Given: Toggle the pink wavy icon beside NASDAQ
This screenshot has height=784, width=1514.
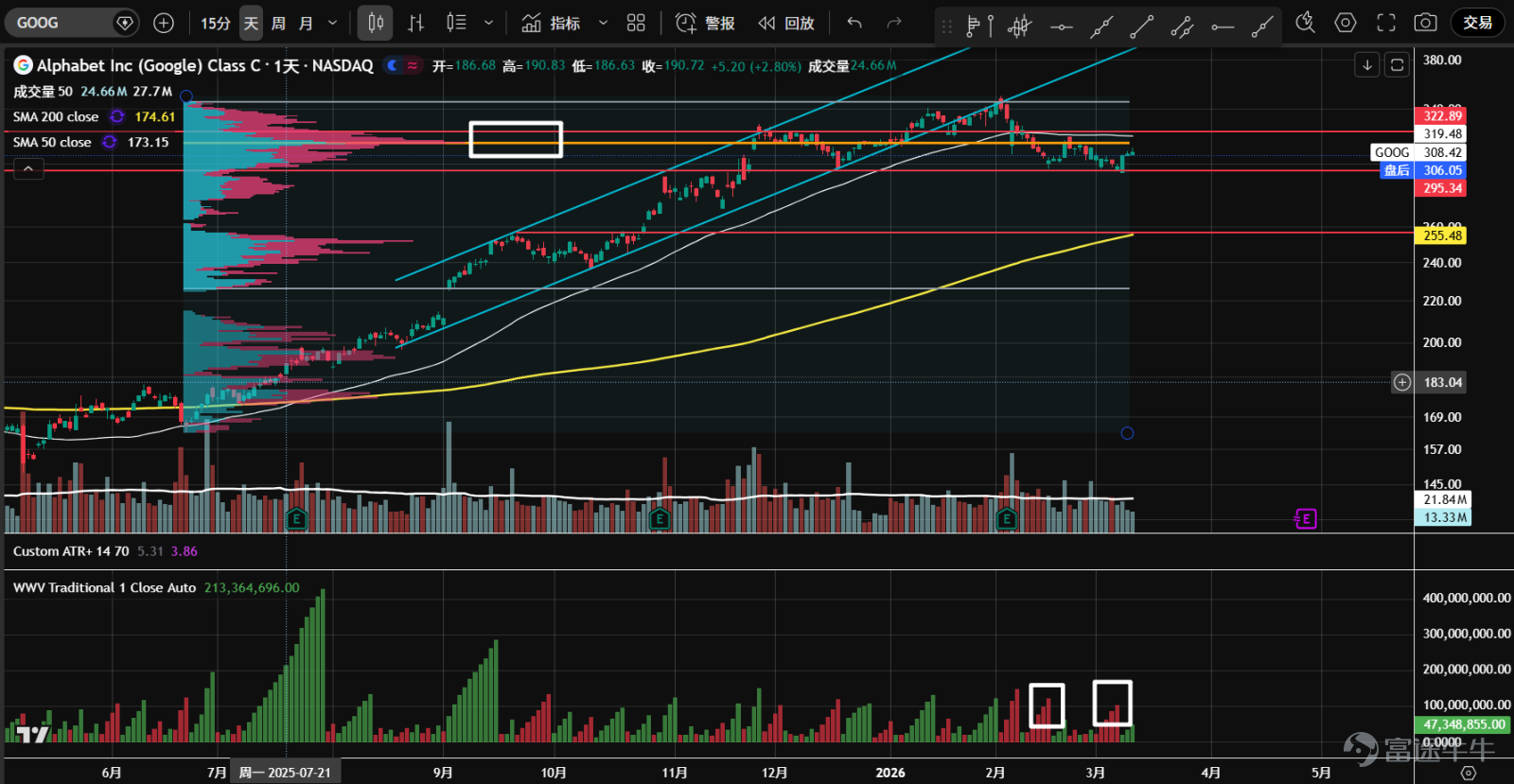Looking at the screenshot, I should 413,65.
